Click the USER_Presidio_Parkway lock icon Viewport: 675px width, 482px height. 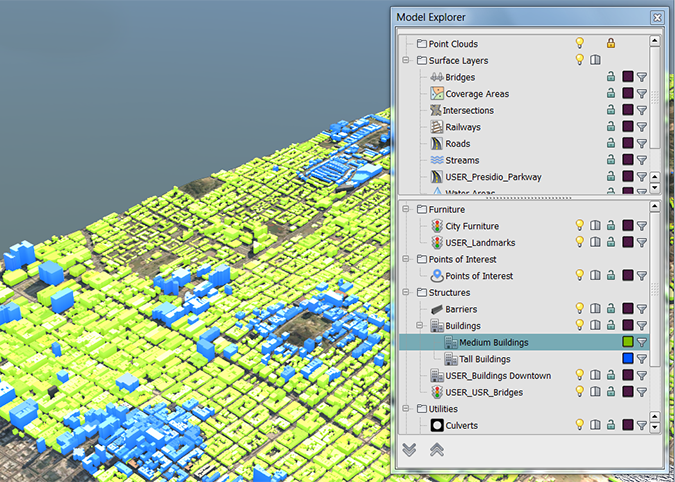coord(611,176)
